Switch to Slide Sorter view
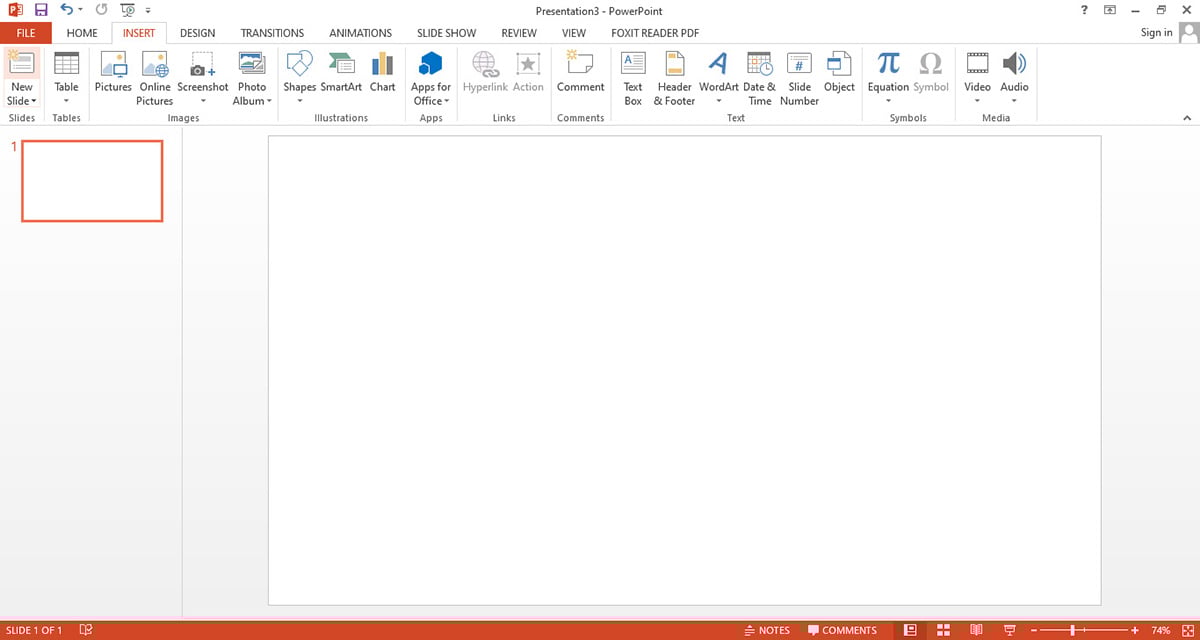This screenshot has height=640, width=1200. coord(942,630)
